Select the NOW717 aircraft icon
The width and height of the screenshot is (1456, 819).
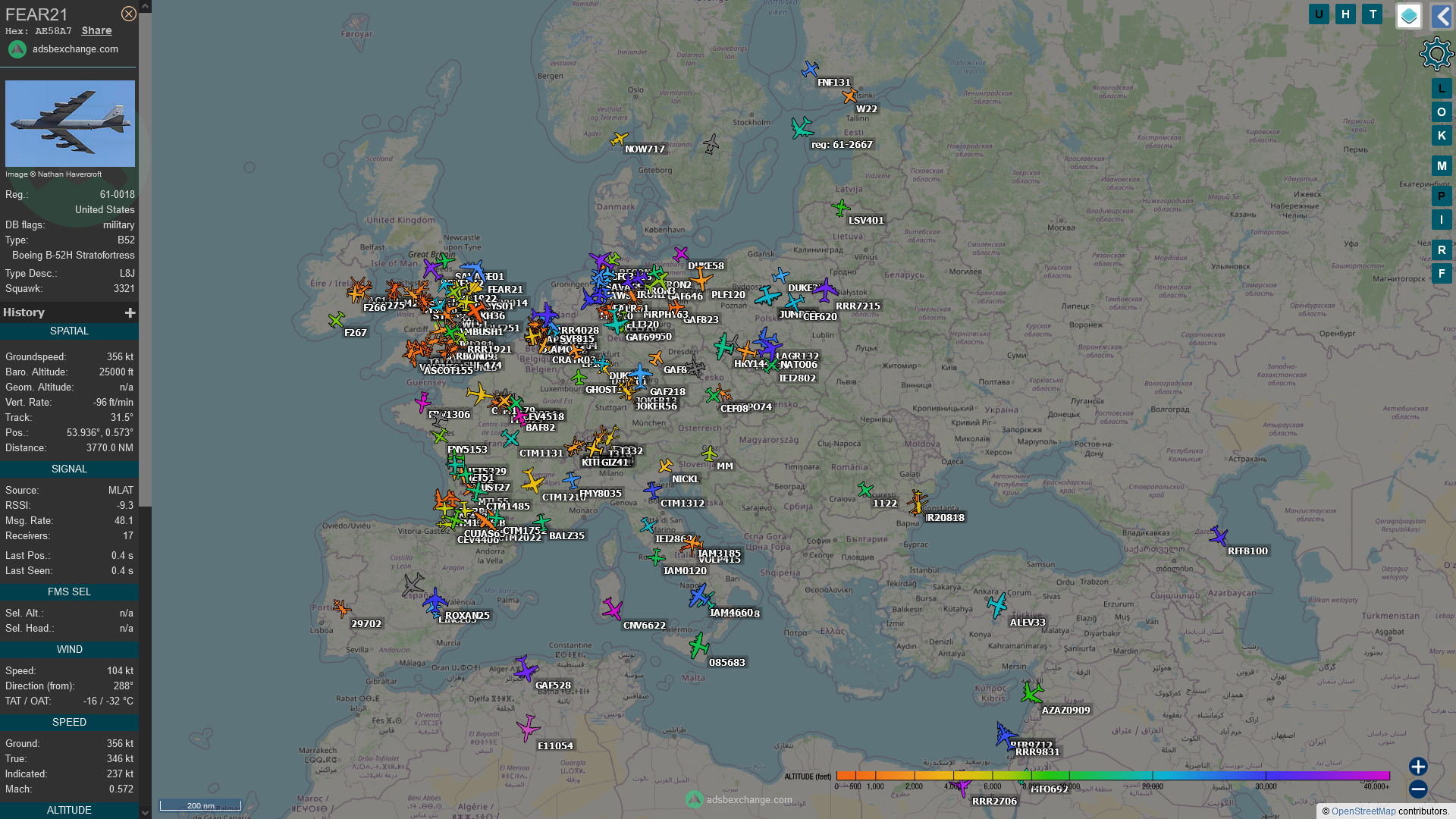(620, 139)
